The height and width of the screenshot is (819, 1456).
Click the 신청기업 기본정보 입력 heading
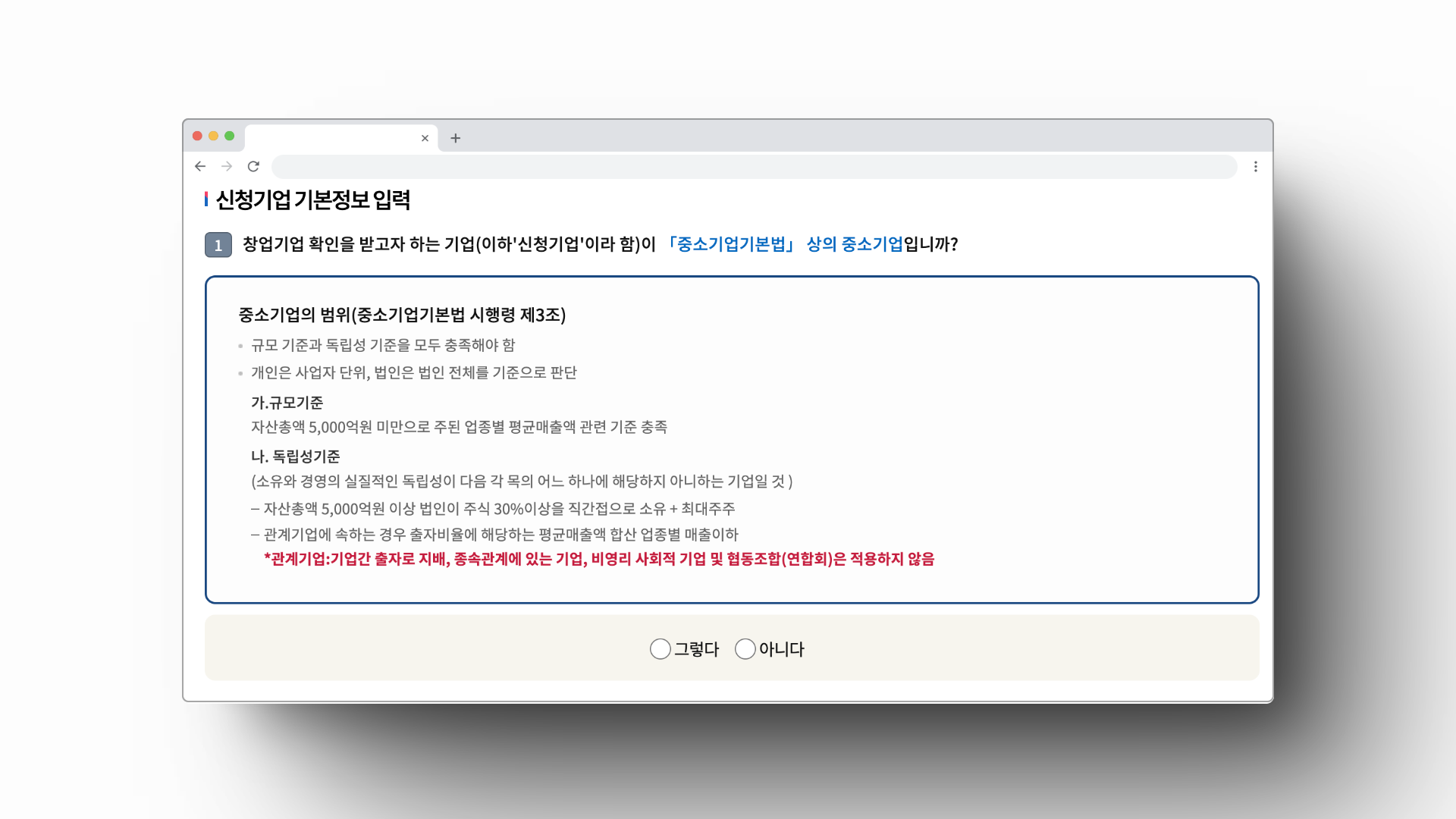(x=312, y=200)
